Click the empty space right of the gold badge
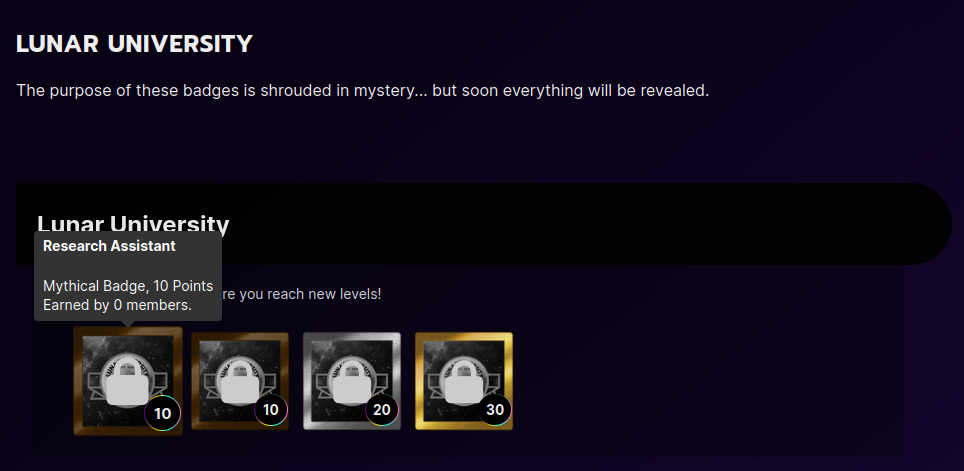 tap(707, 381)
